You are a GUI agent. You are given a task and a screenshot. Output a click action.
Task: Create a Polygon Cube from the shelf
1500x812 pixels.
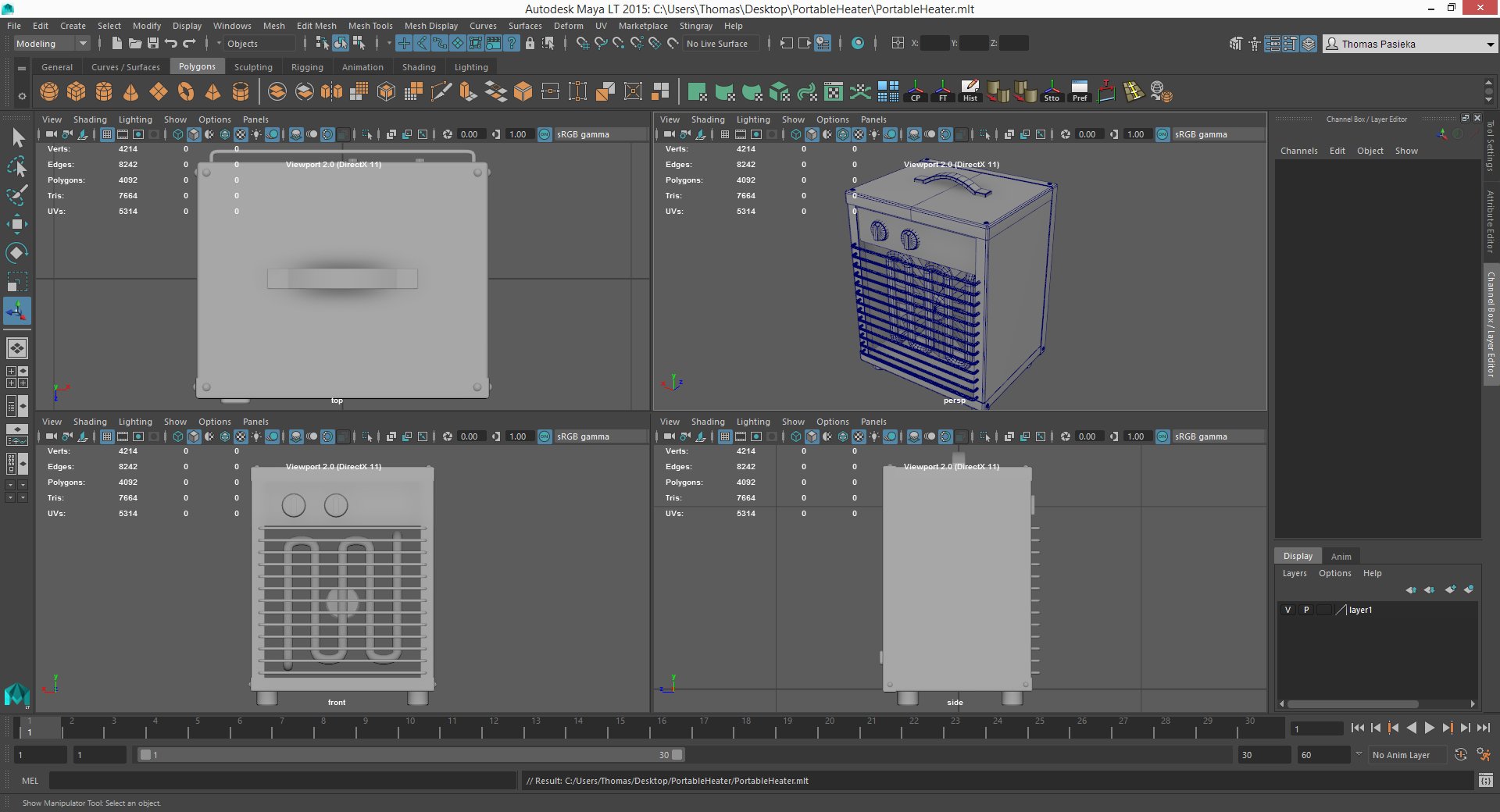pos(76,91)
